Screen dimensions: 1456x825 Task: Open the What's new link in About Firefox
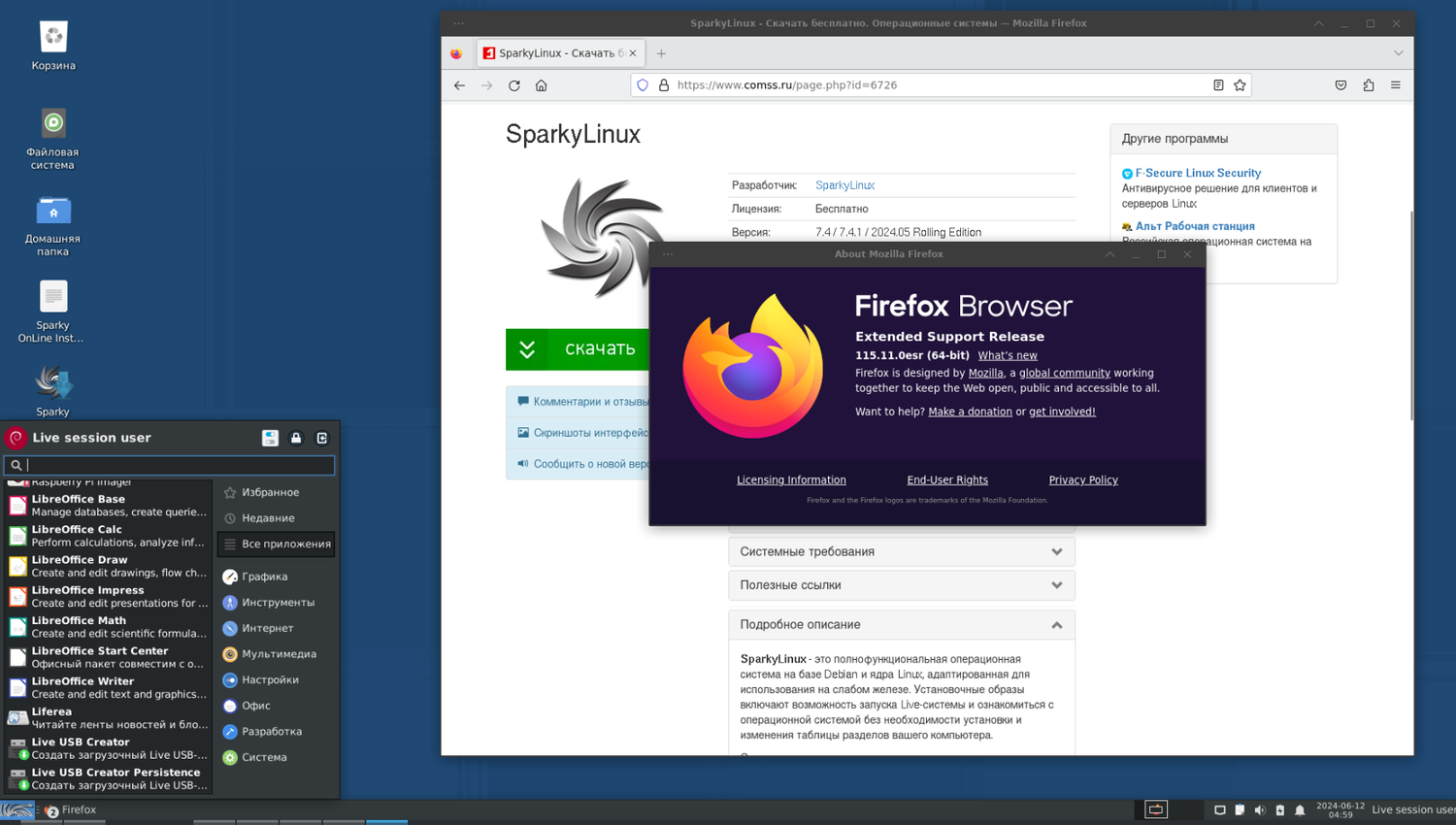tap(1008, 355)
